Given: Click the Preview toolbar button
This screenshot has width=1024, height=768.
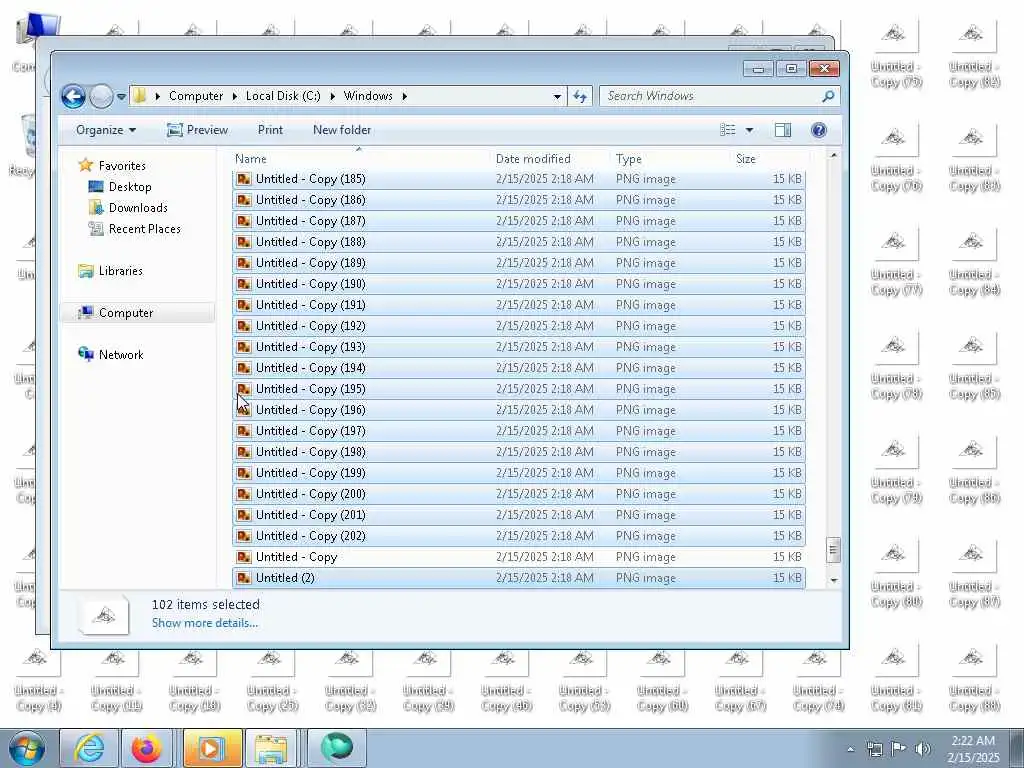Looking at the screenshot, I should (x=197, y=130).
